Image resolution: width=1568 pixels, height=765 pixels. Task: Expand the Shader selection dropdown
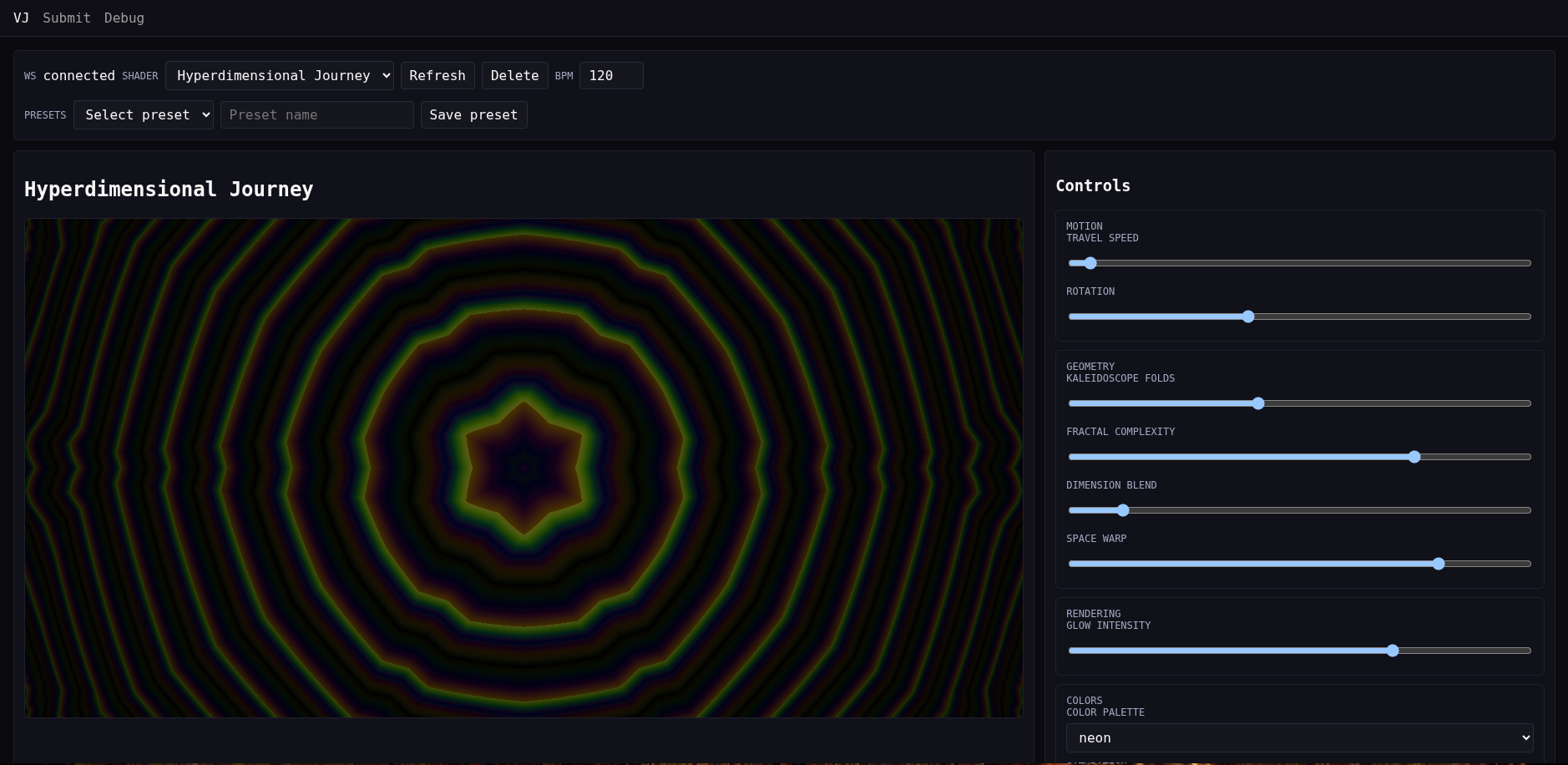point(279,75)
